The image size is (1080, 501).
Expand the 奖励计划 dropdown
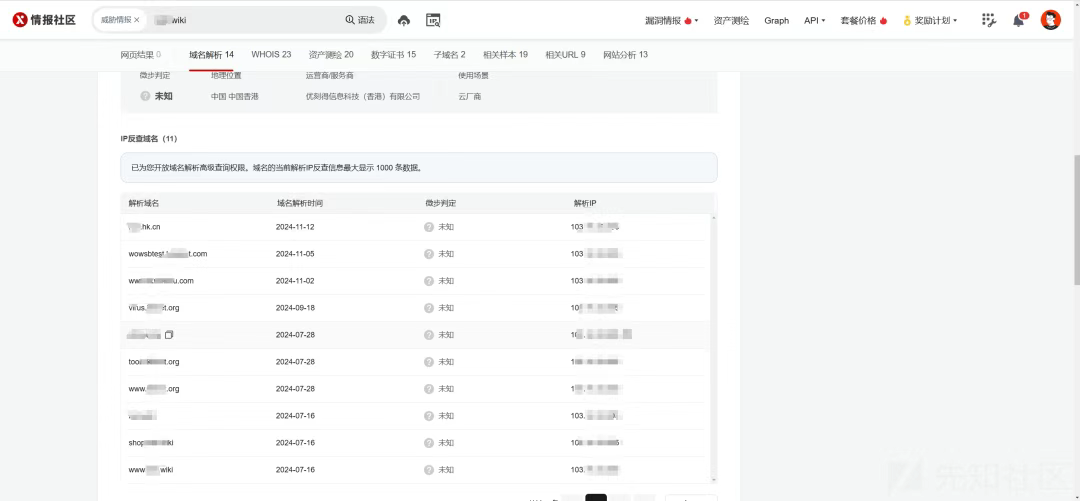(931, 21)
